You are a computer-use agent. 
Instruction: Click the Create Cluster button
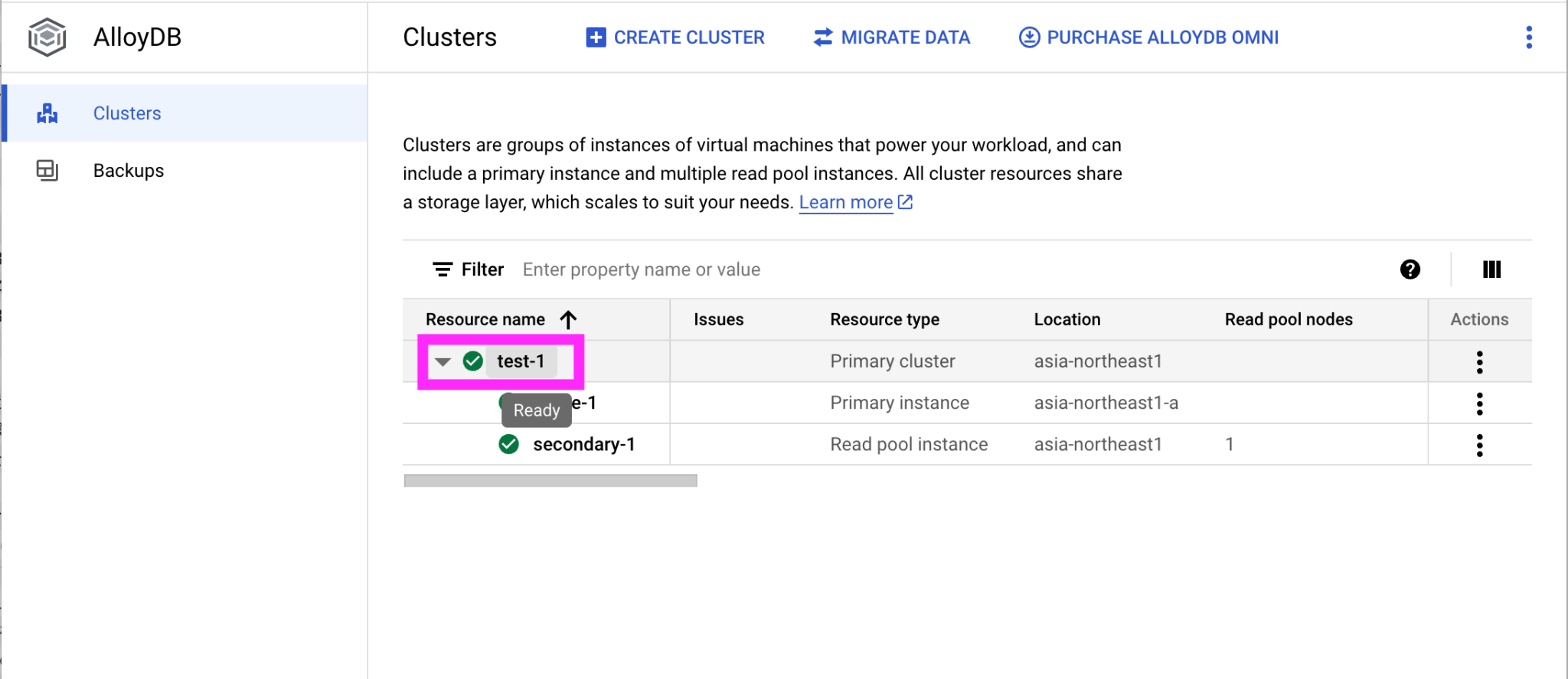675,38
